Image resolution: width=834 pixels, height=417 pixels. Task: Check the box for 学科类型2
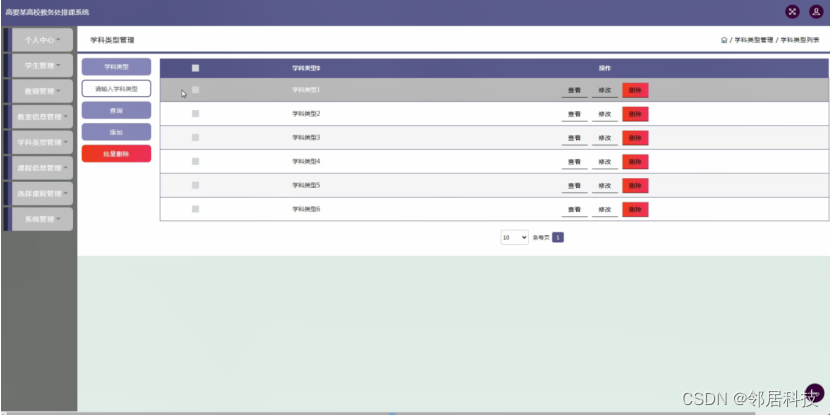pos(195,114)
